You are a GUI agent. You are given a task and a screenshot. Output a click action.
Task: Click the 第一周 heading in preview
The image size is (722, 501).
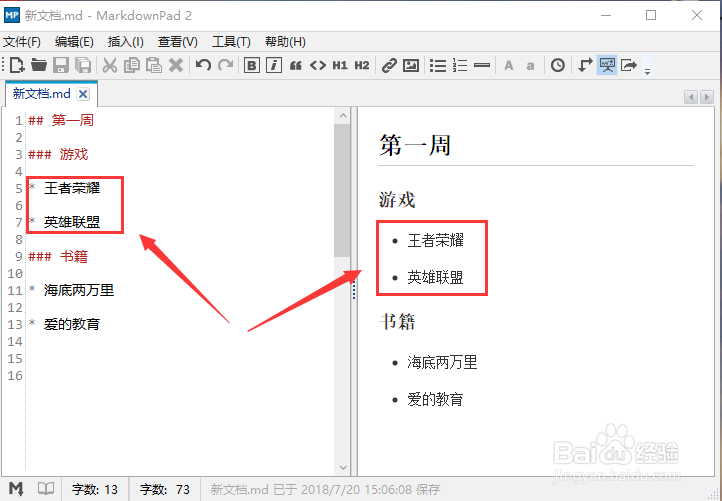[x=415, y=146]
